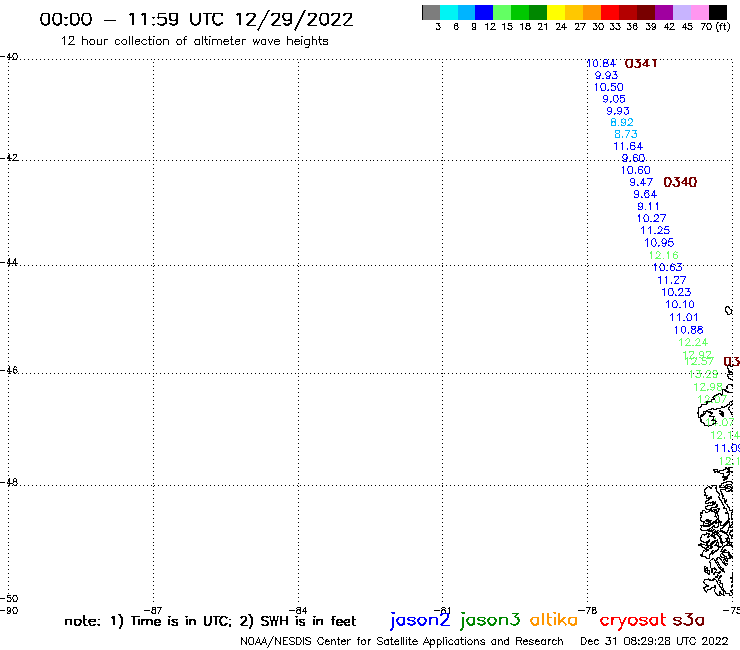Click the 11.25 wave height reading
The height and width of the screenshot is (650, 740).
[x=655, y=230]
